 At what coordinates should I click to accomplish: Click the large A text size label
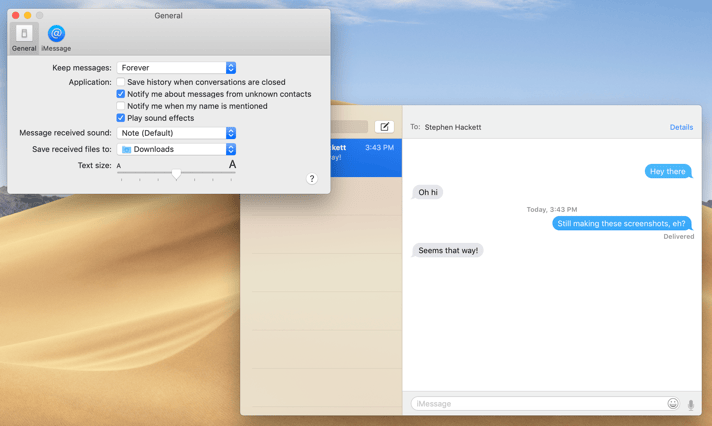[x=232, y=164]
